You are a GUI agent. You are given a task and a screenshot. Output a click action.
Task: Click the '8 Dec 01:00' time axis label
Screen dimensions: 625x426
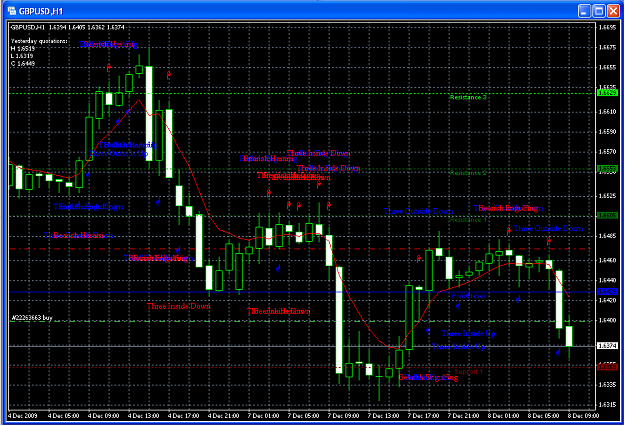pyautogui.click(x=503, y=416)
